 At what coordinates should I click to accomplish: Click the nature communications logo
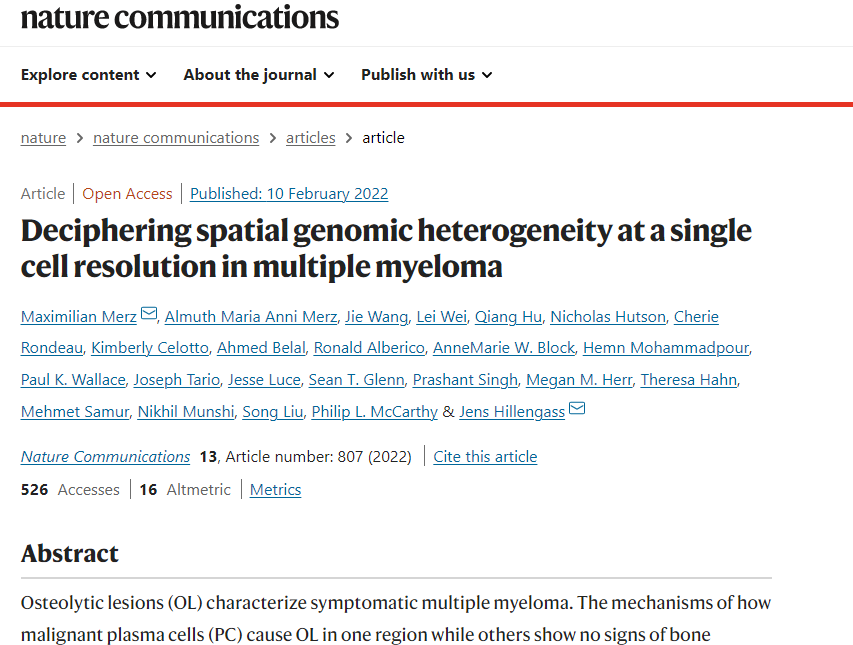coord(180,17)
